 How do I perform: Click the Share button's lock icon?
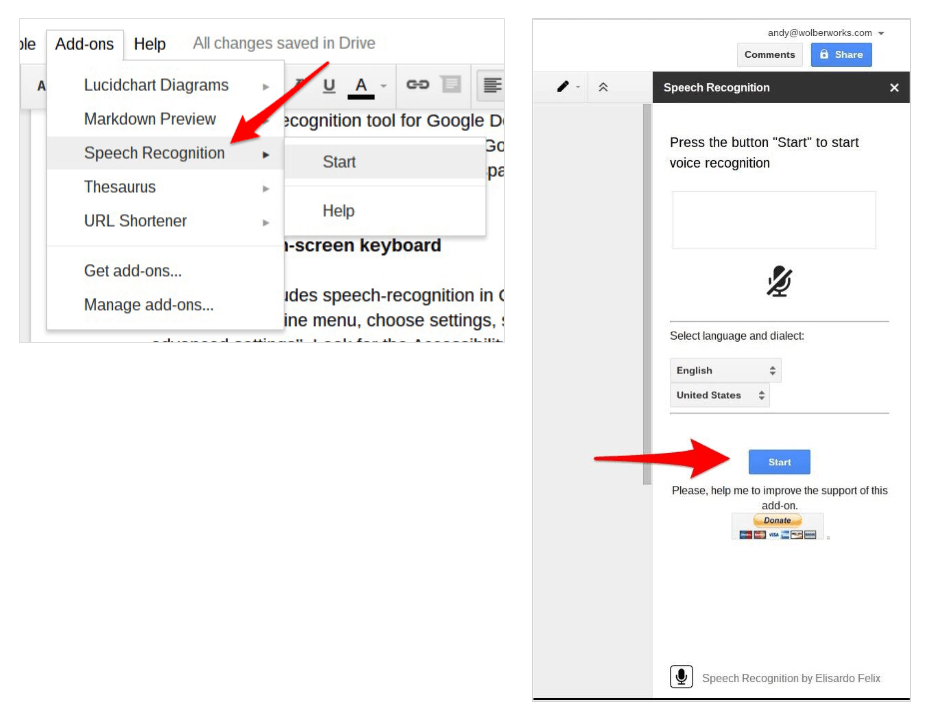pyautogui.click(x=825, y=55)
